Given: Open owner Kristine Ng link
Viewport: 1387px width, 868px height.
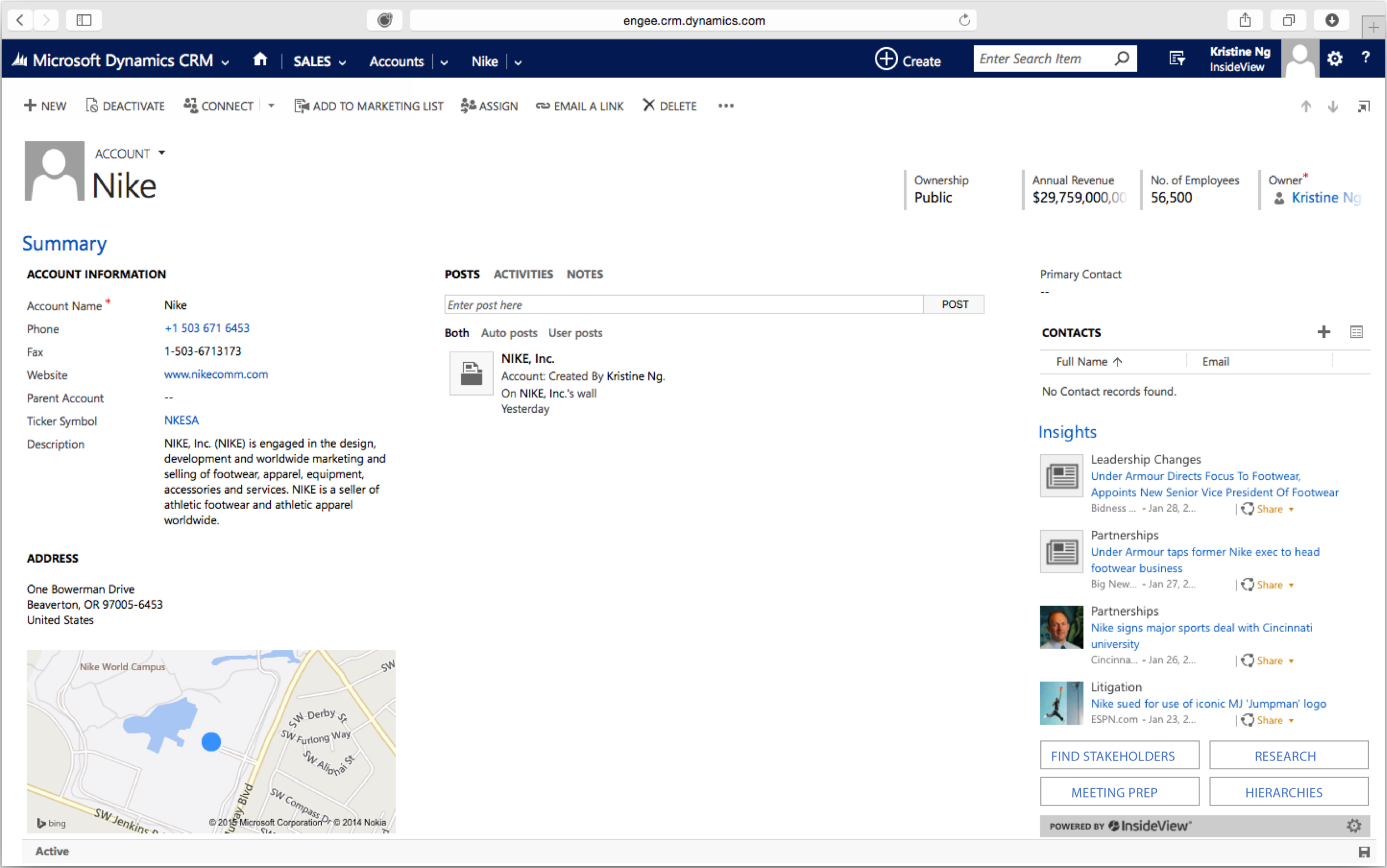Looking at the screenshot, I should (x=1325, y=197).
